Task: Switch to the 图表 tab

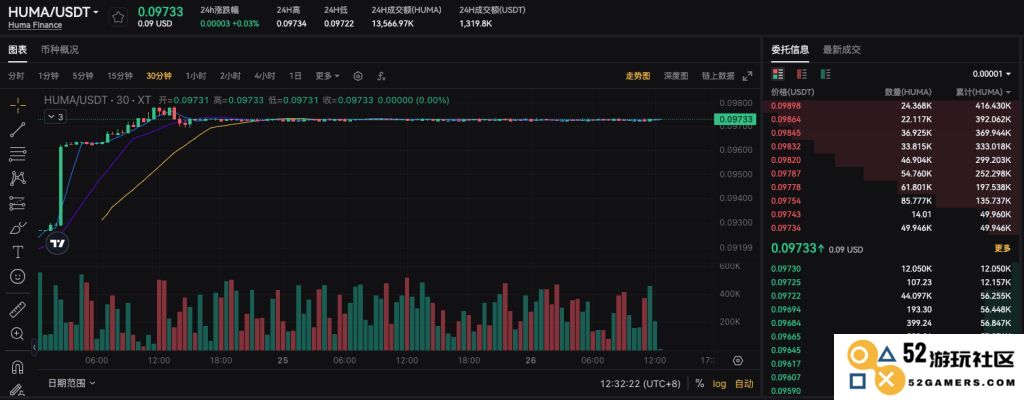Action: point(18,50)
